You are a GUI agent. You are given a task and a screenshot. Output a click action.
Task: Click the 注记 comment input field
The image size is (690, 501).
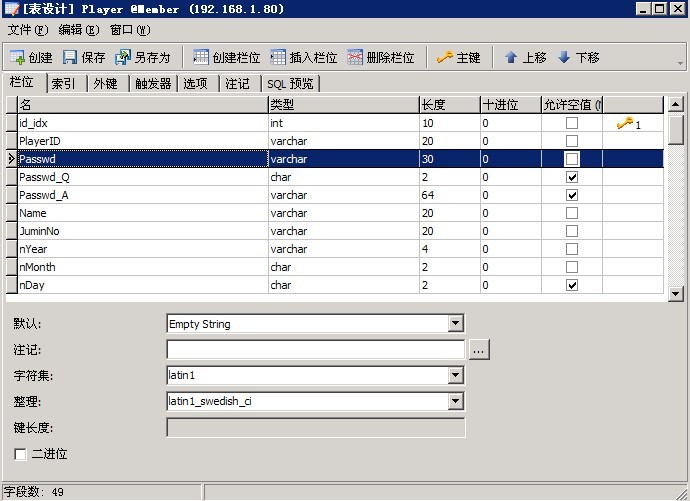pos(315,350)
